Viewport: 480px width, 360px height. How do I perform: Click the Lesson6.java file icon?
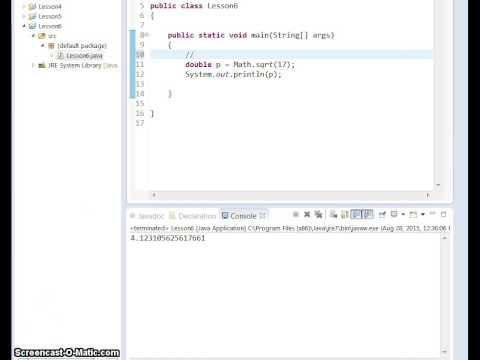(60, 55)
